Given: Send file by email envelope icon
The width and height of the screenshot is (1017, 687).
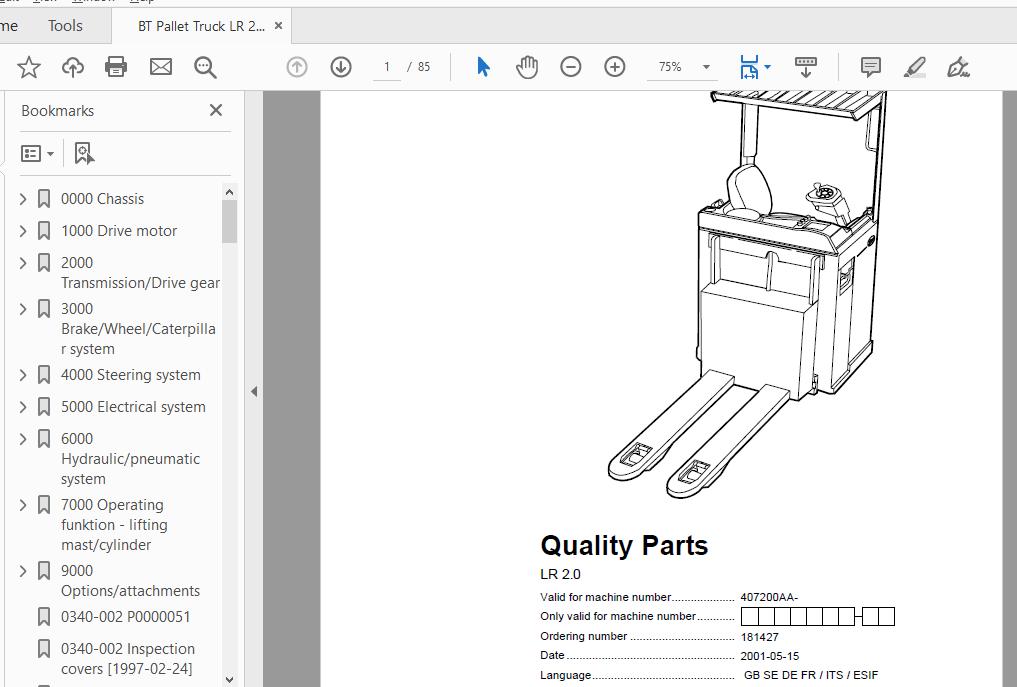Looking at the screenshot, I should click(161, 67).
